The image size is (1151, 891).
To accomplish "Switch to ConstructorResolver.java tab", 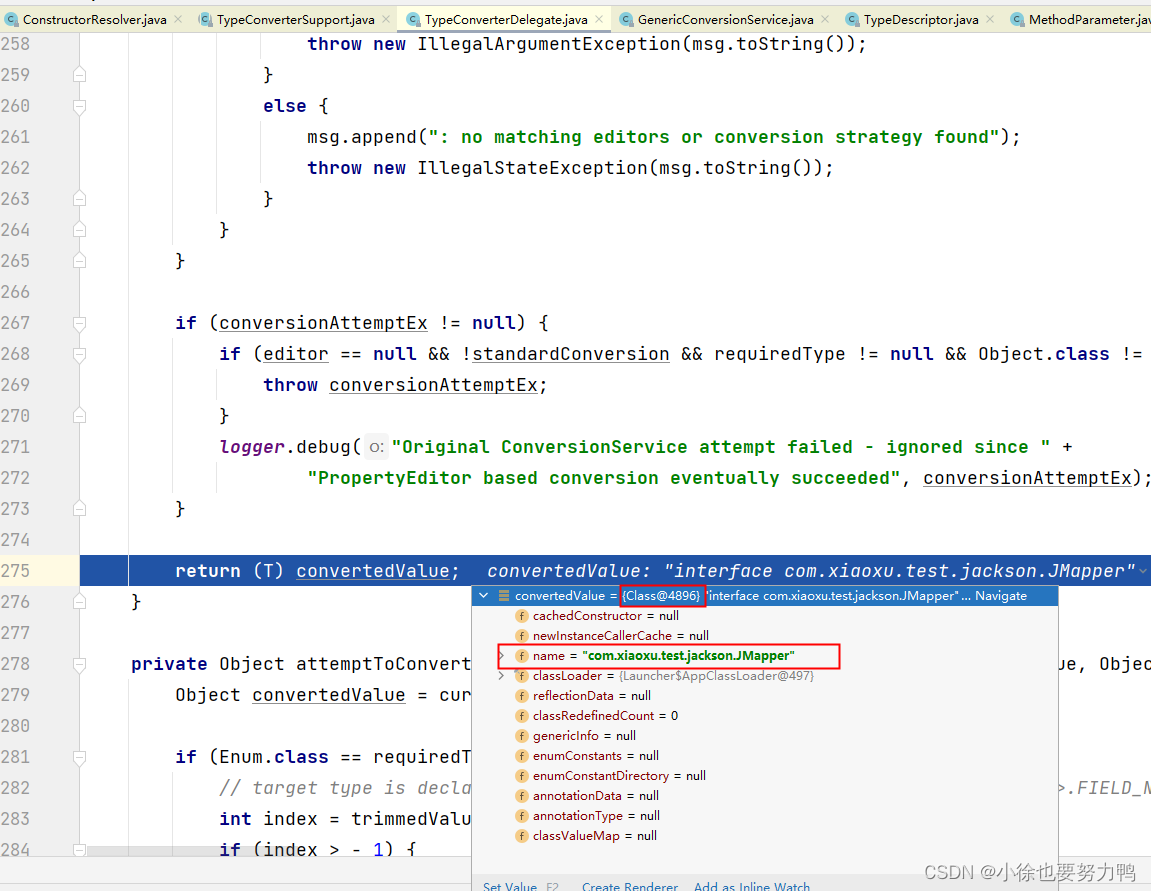I will pos(94,20).
